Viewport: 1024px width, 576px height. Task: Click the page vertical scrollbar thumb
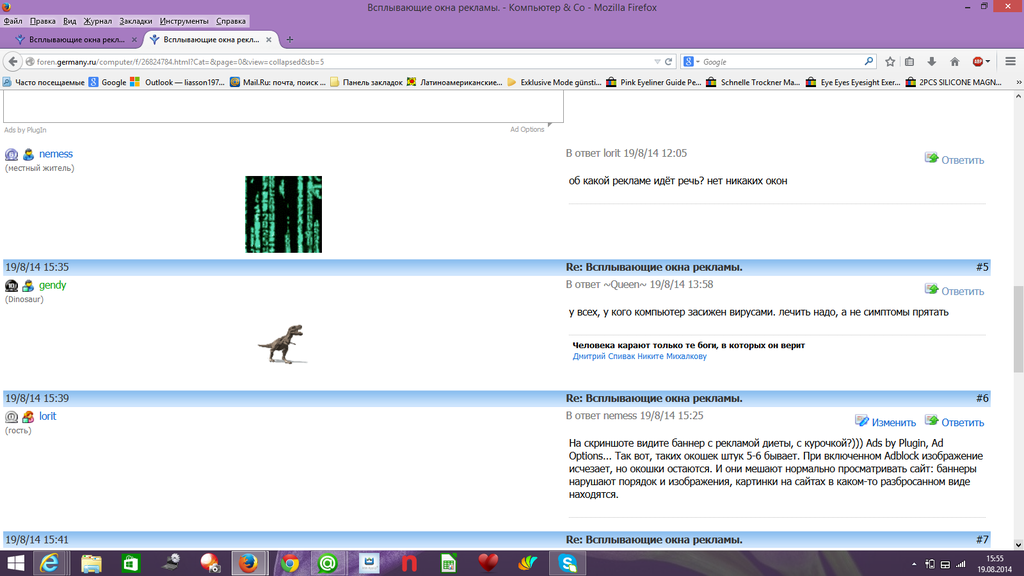pyautogui.click(x=1018, y=328)
